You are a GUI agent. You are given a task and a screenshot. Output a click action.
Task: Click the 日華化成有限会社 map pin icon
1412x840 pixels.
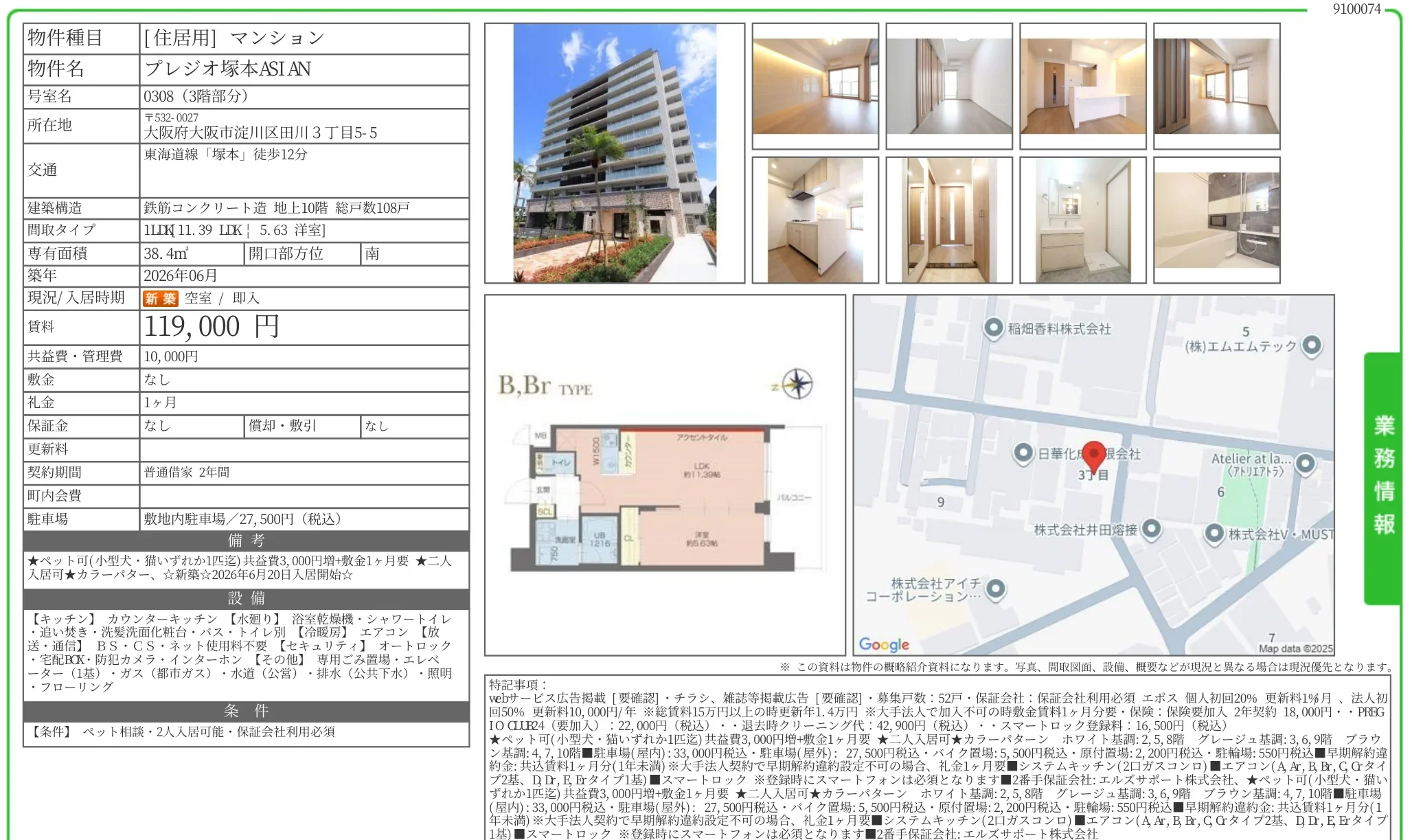[x=1023, y=453]
